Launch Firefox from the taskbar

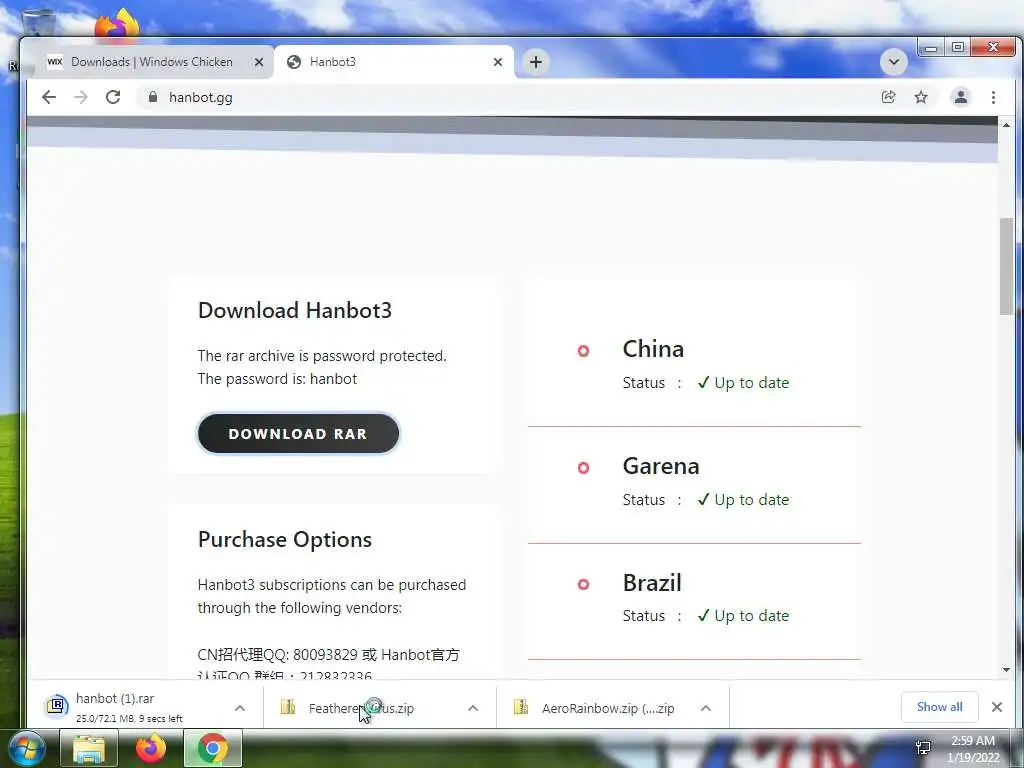tap(151, 748)
